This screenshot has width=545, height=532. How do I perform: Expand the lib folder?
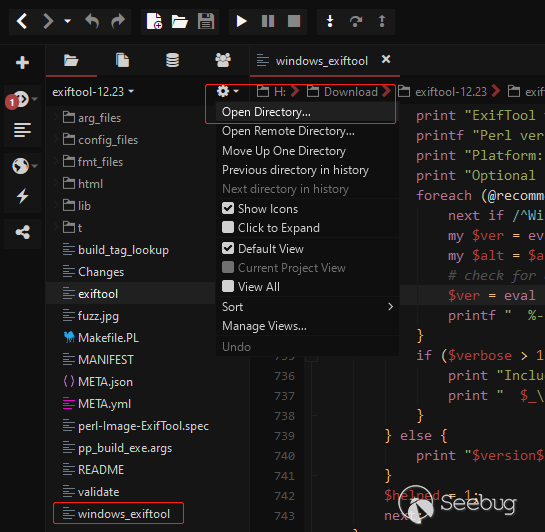pos(56,205)
